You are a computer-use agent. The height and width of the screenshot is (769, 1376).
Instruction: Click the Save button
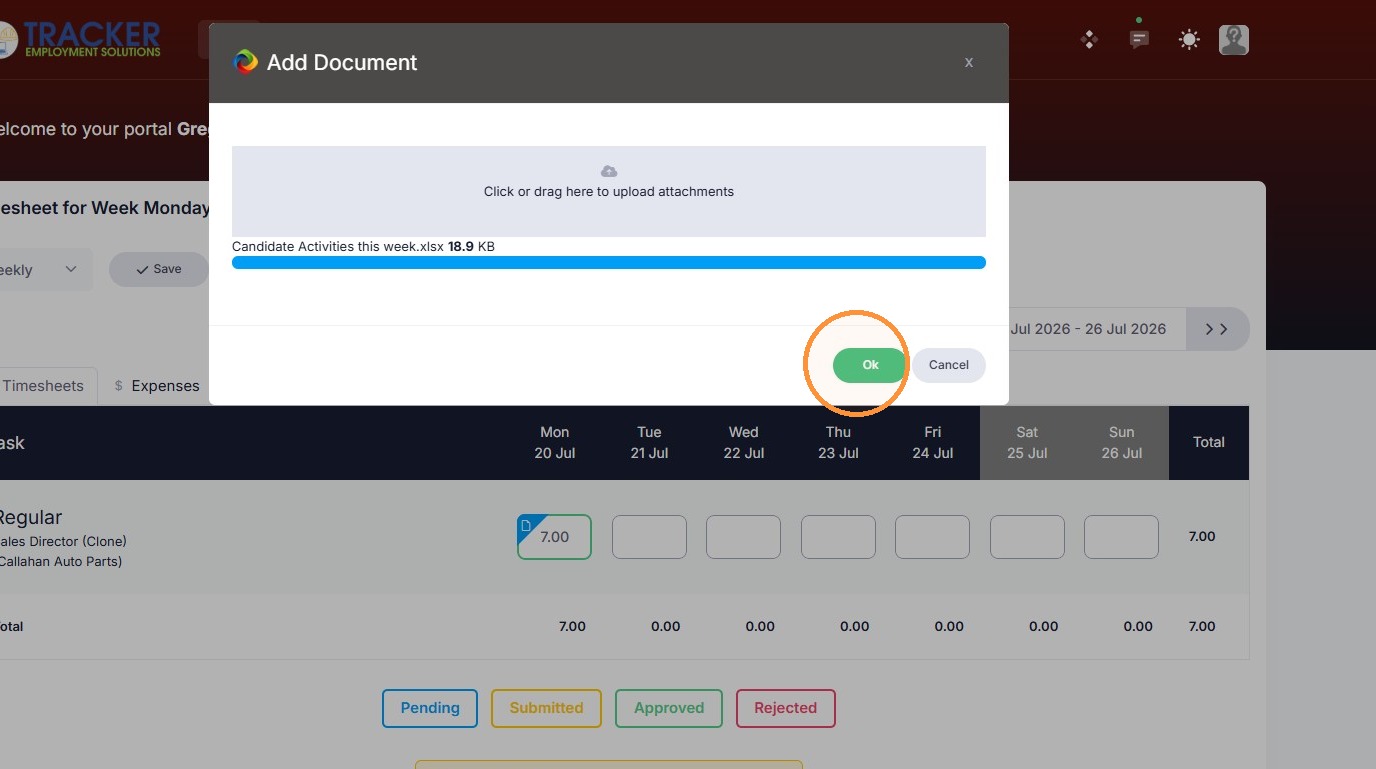point(159,269)
